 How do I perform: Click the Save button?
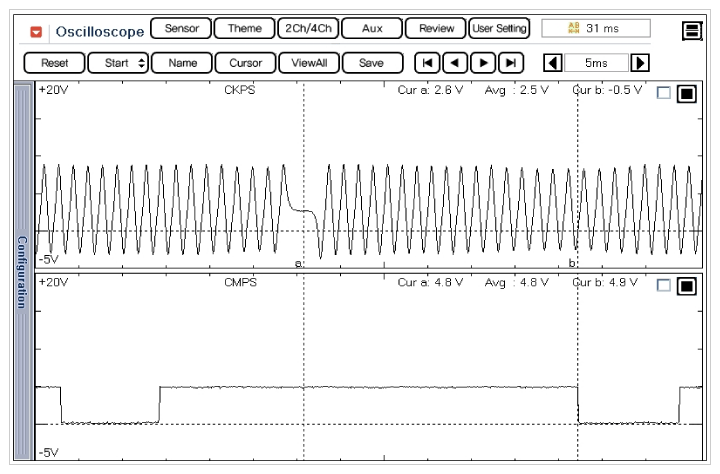coord(371,63)
